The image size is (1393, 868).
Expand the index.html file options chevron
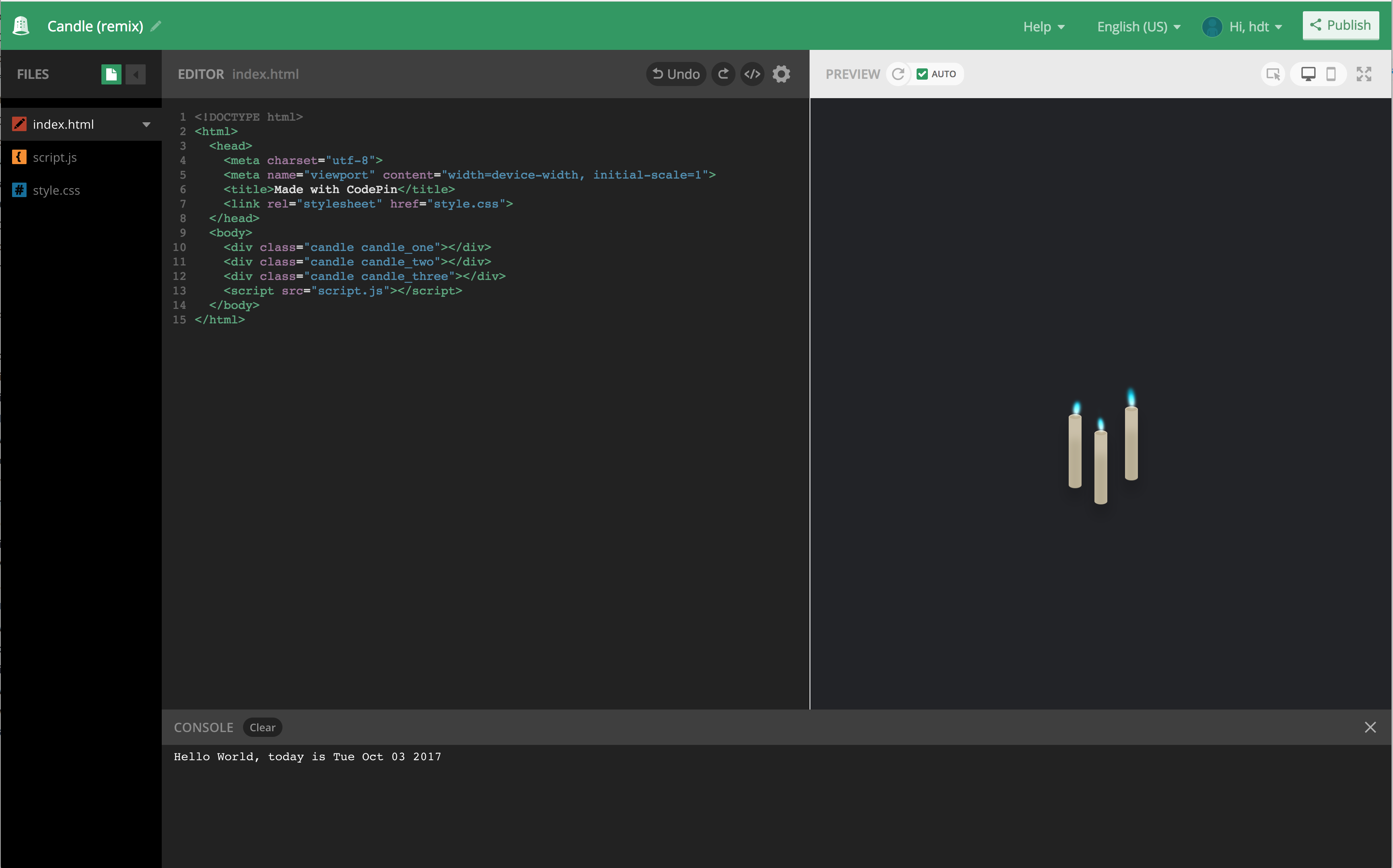pyautogui.click(x=147, y=124)
